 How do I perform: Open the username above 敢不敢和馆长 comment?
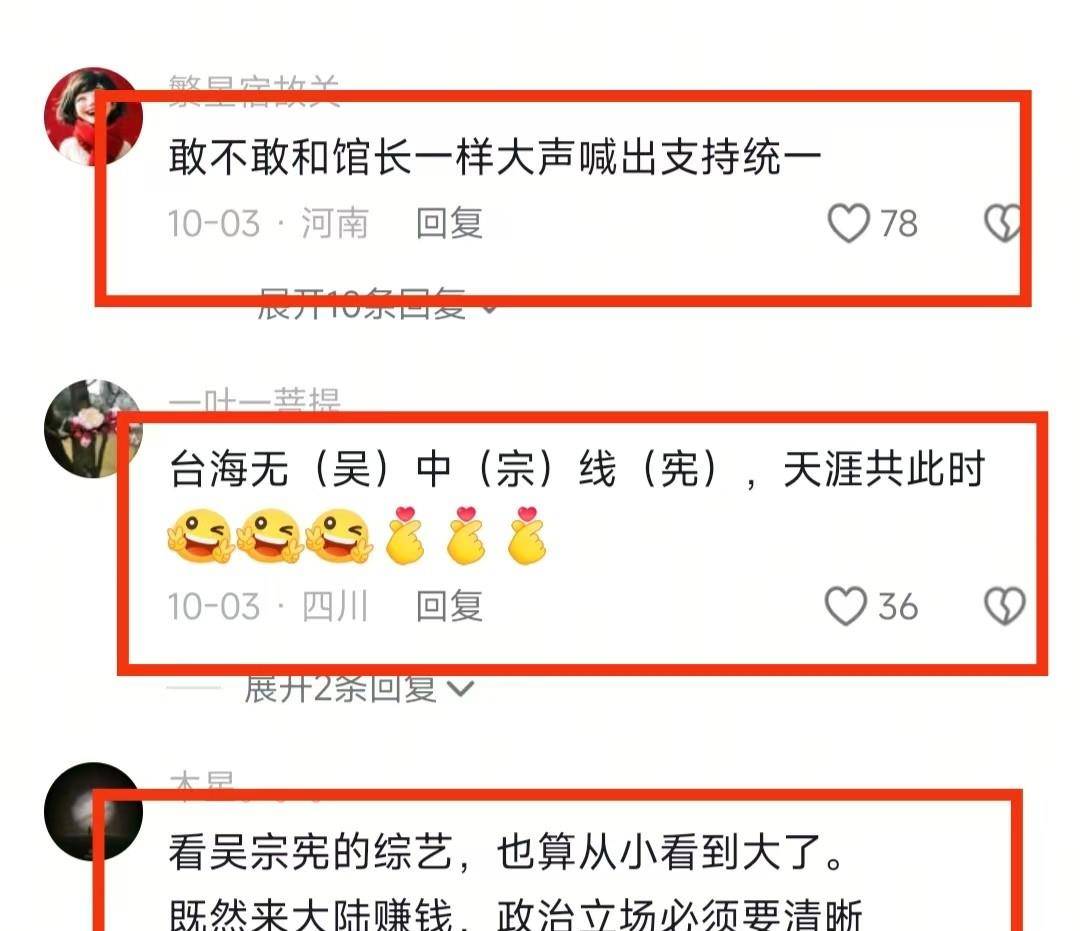[x=254, y=91]
